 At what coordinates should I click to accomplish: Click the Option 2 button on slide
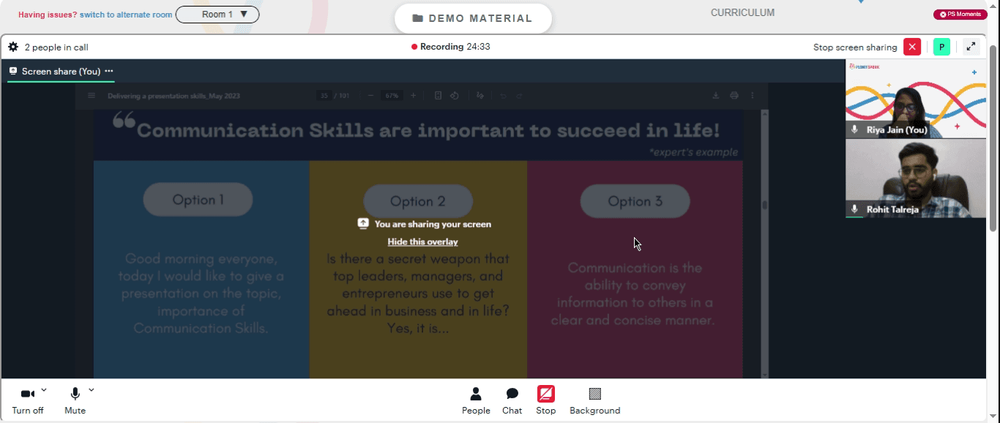(418, 201)
